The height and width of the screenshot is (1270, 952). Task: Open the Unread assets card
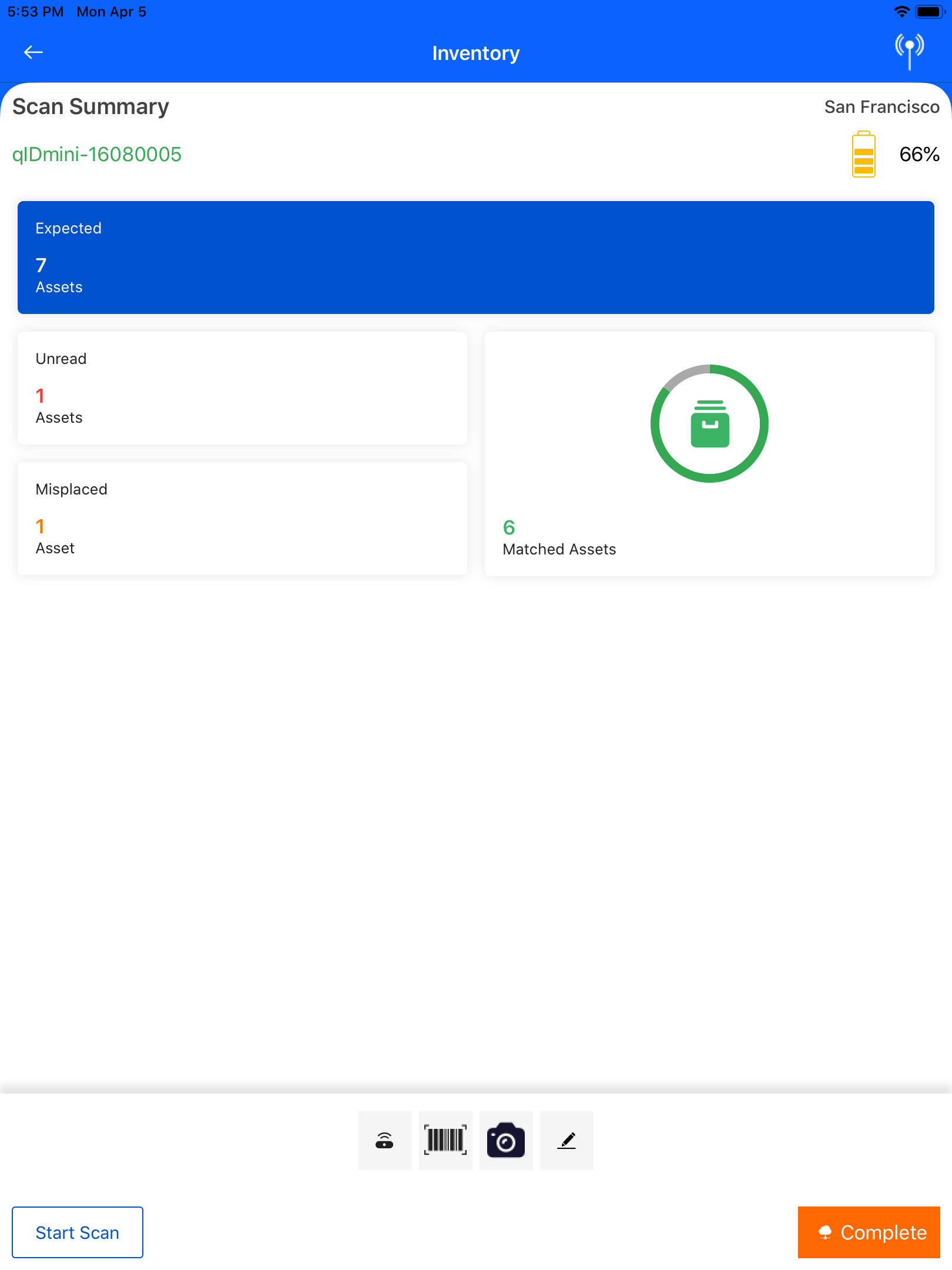(242, 388)
